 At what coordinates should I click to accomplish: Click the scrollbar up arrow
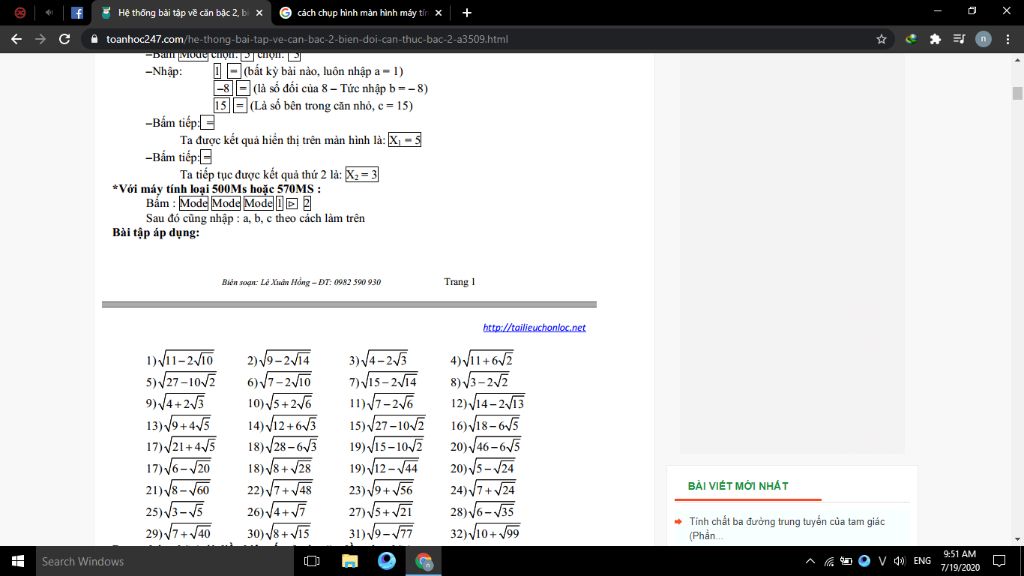pyautogui.click(x=1017, y=59)
